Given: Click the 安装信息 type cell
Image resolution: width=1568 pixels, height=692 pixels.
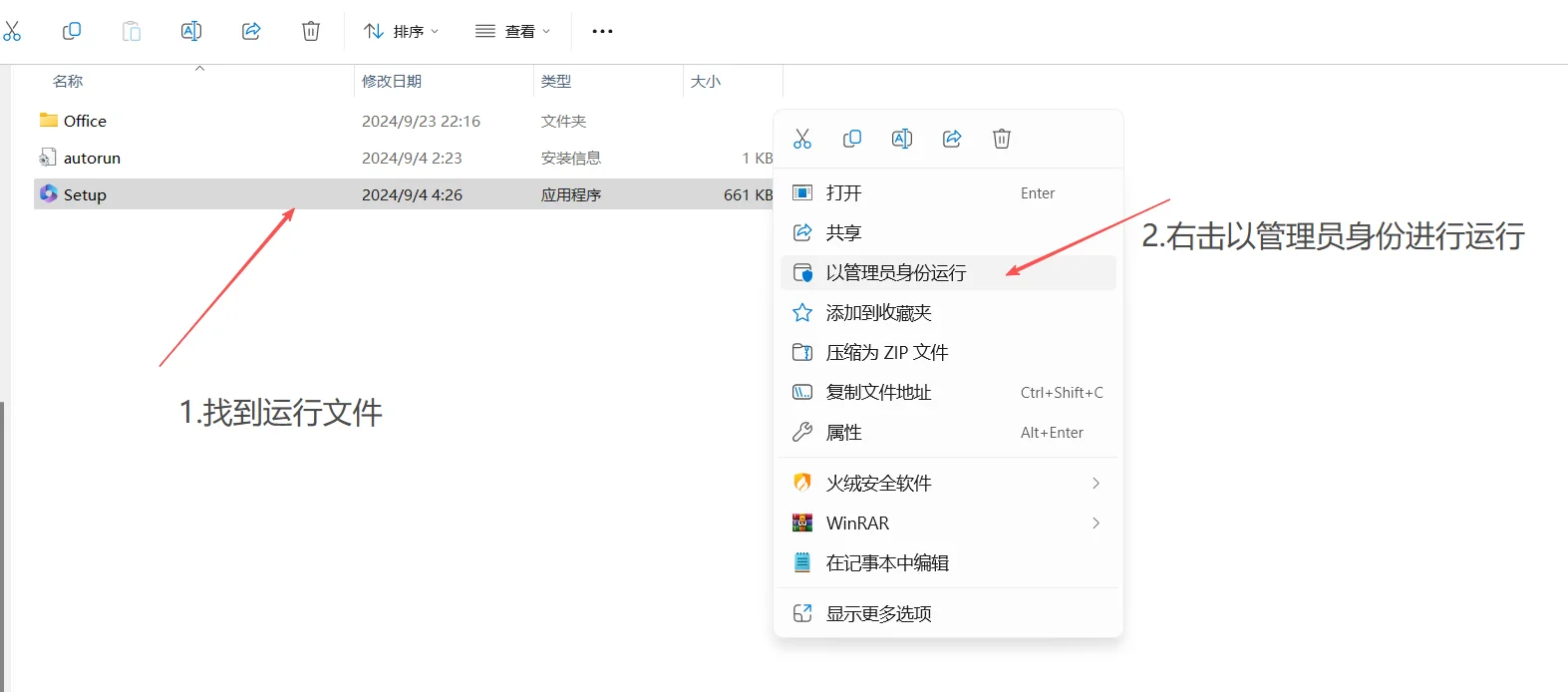Looking at the screenshot, I should coord(571,158).
